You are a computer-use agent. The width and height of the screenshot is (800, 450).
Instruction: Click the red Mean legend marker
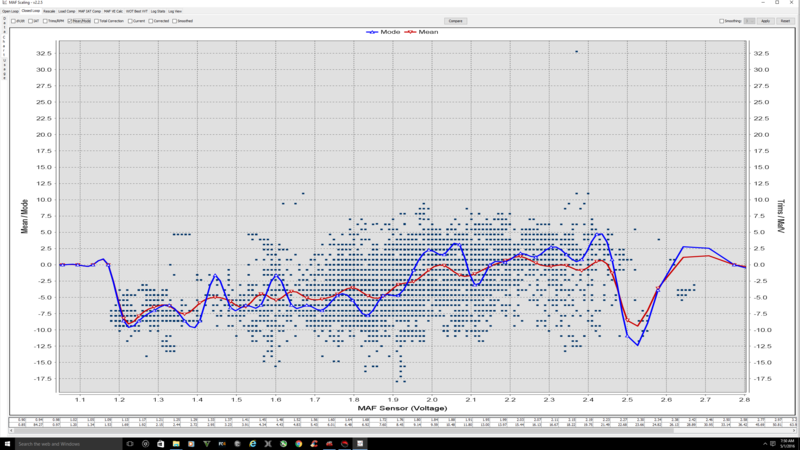click(x=411, y=32)
